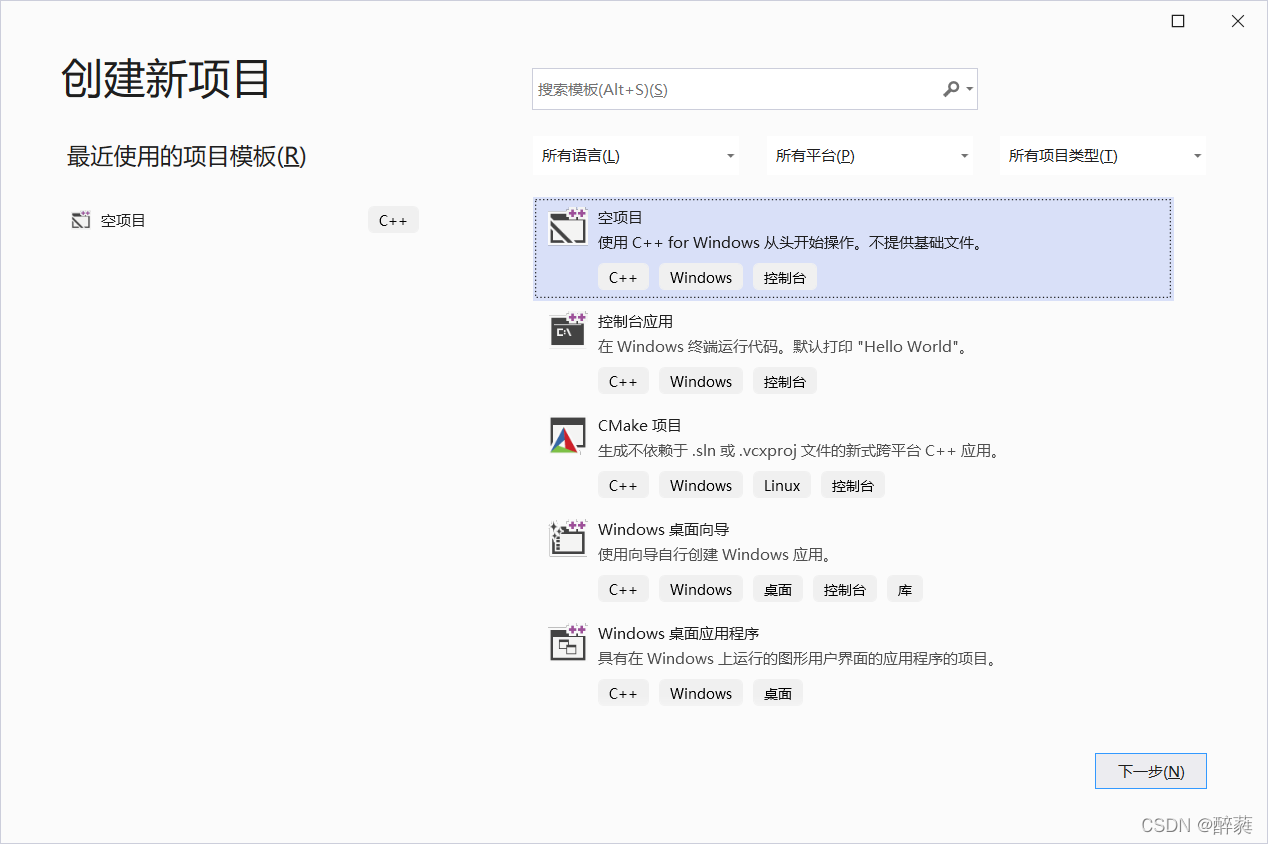
Task: Select the CMake 项目 template title
Action: [x=640, y=425]
